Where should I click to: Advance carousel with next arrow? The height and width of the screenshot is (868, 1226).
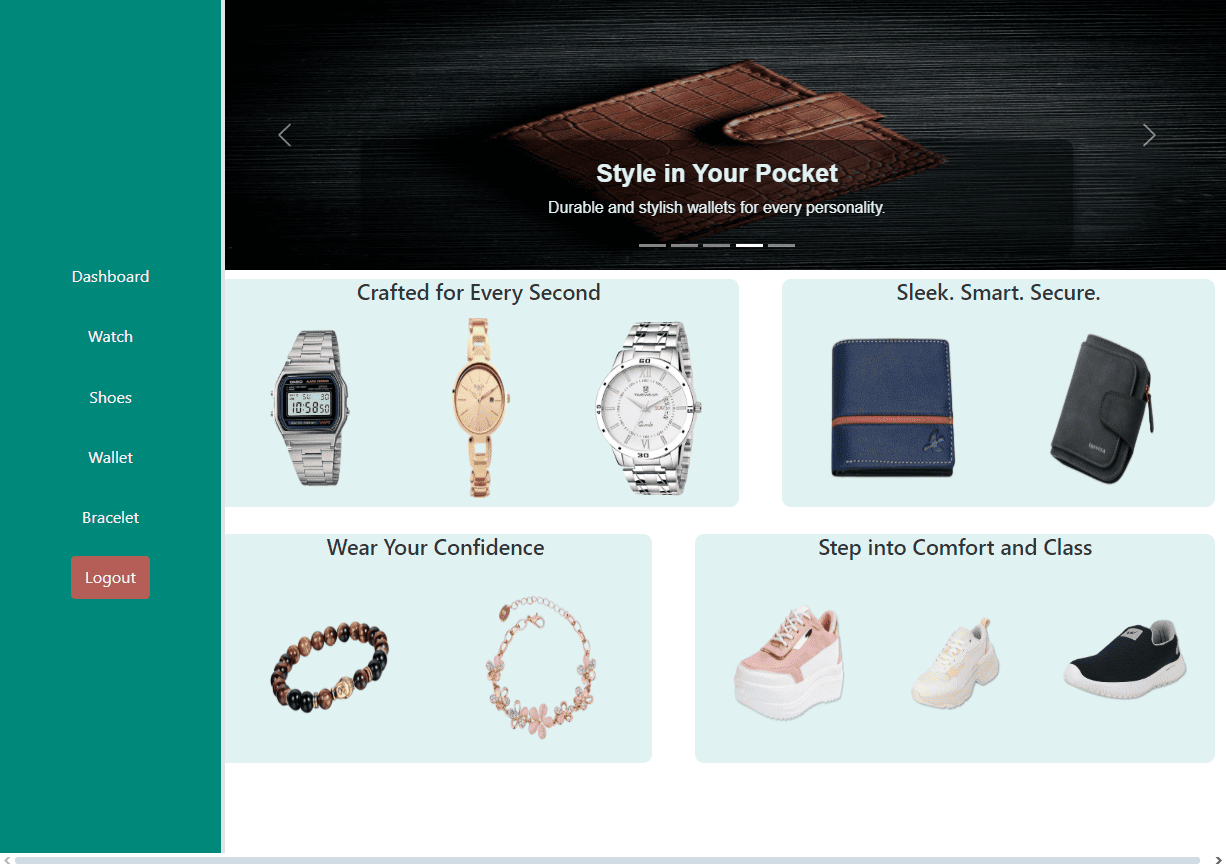1149,135
